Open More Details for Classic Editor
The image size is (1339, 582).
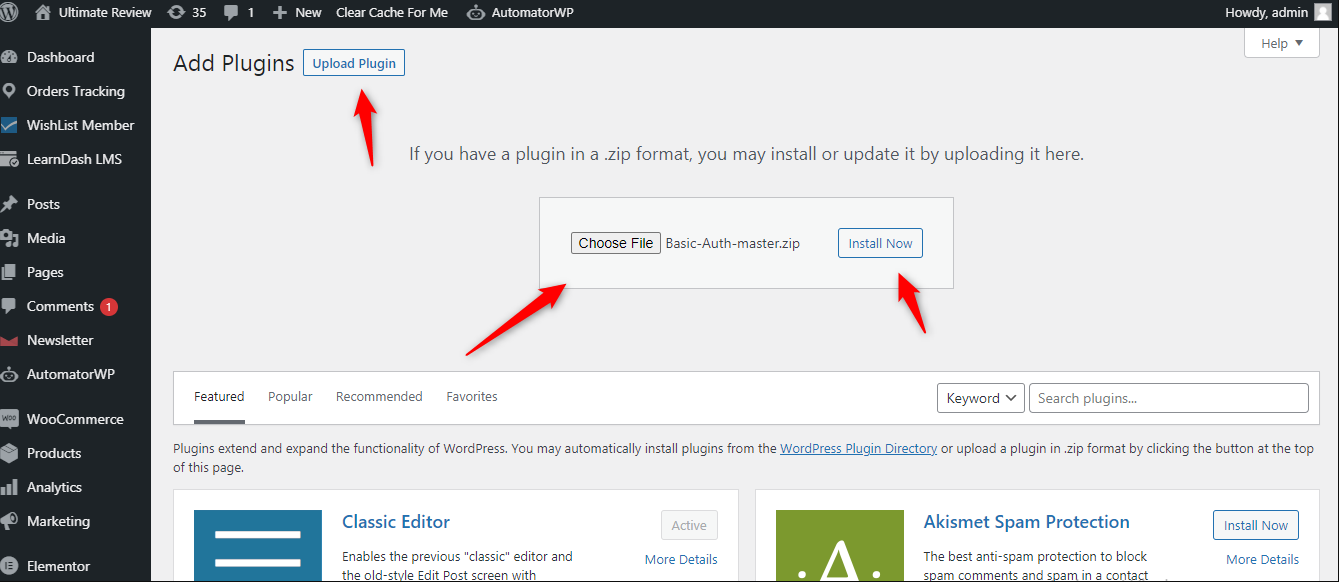(681, 559)
